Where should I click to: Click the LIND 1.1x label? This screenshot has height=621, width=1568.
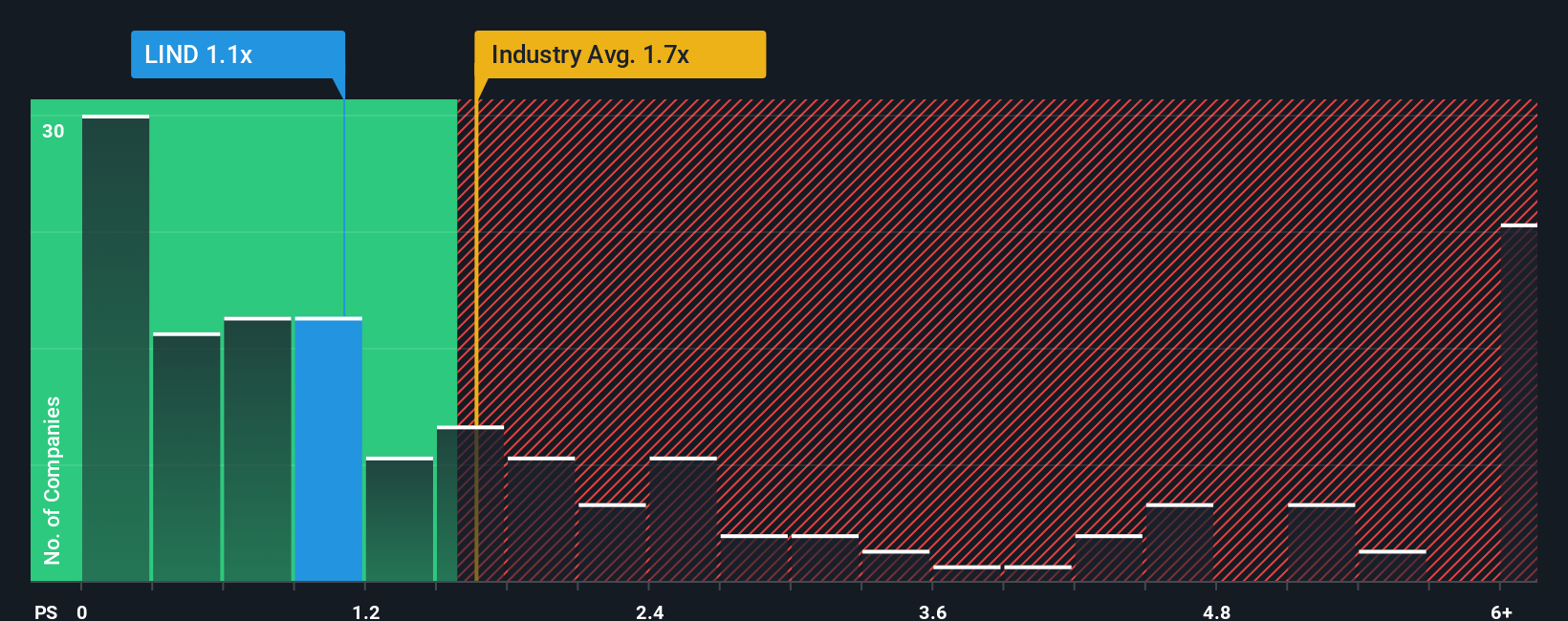coord(238,54)
